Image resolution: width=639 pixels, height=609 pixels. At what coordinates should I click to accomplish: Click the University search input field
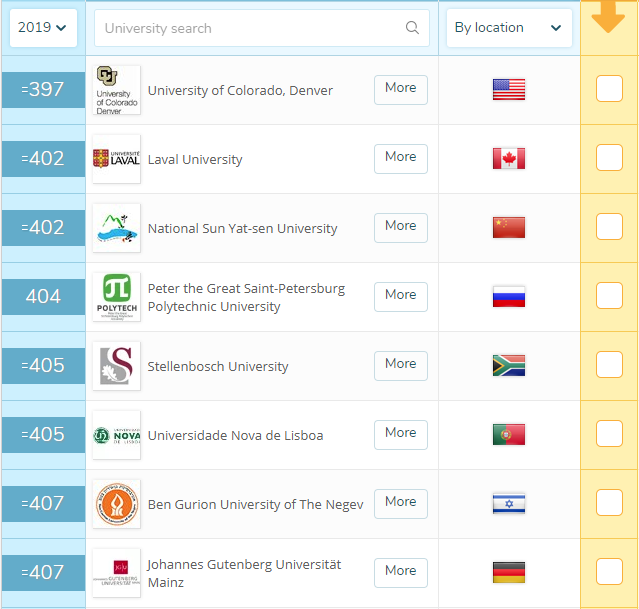(x=250, y=28)
